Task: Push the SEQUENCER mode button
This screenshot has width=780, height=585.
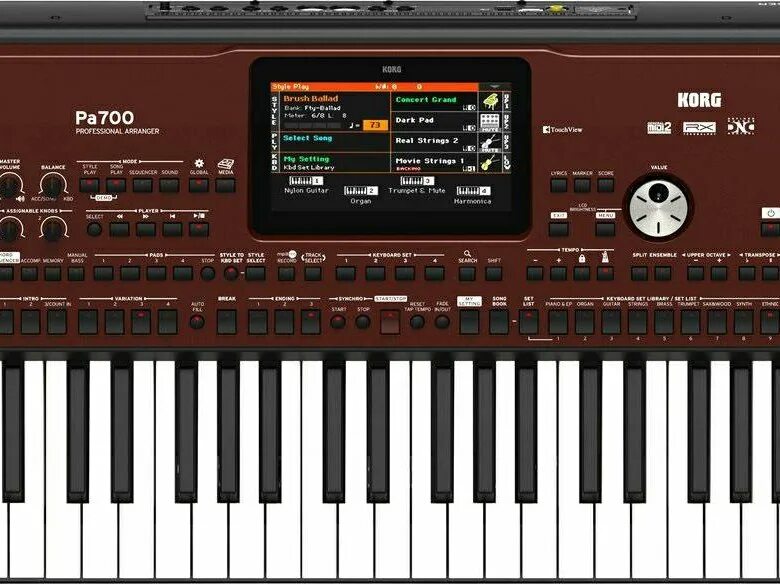Action: coord(143,186)
